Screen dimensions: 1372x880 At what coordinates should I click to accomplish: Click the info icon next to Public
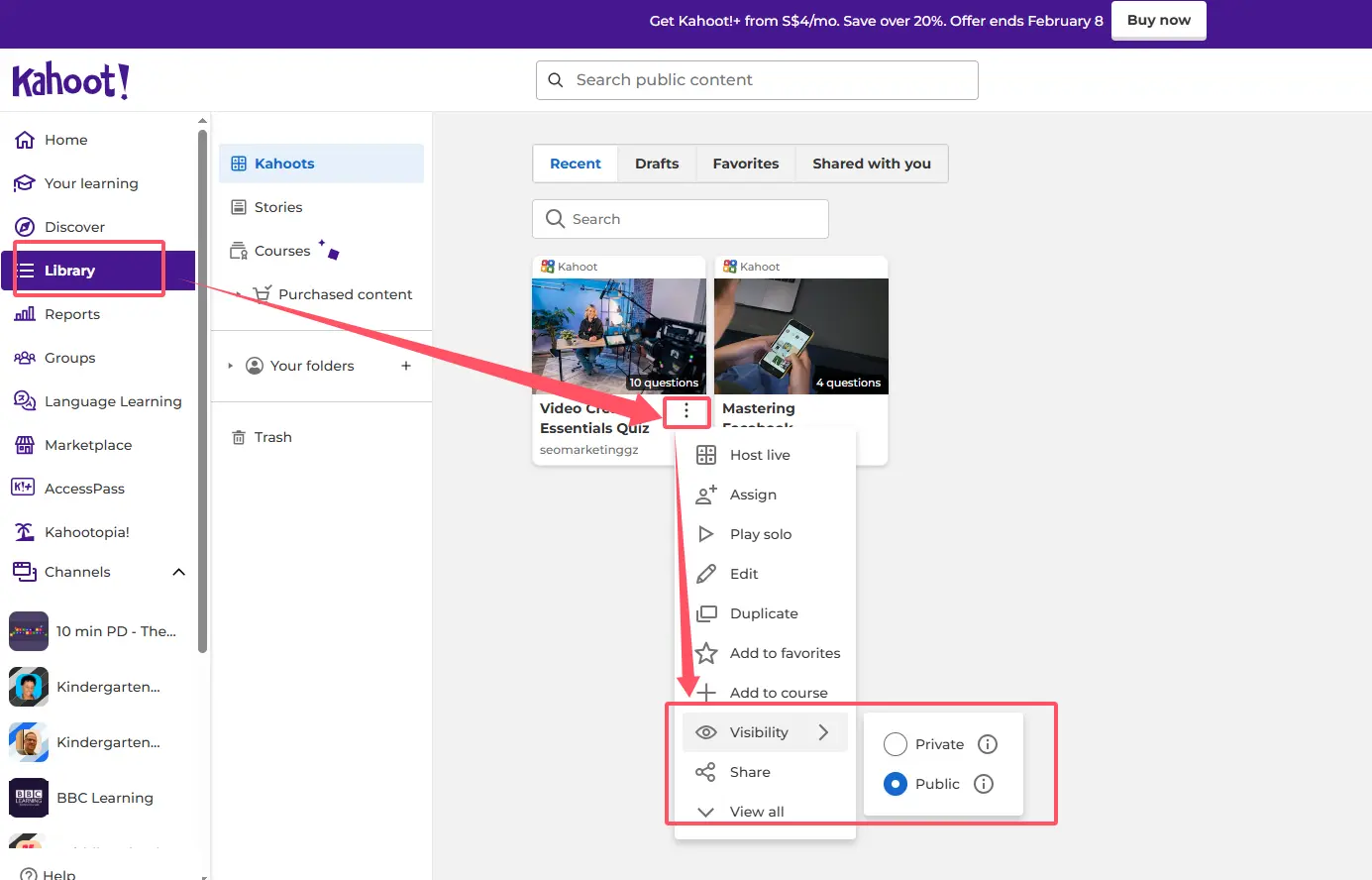click(x=984, y=784)
